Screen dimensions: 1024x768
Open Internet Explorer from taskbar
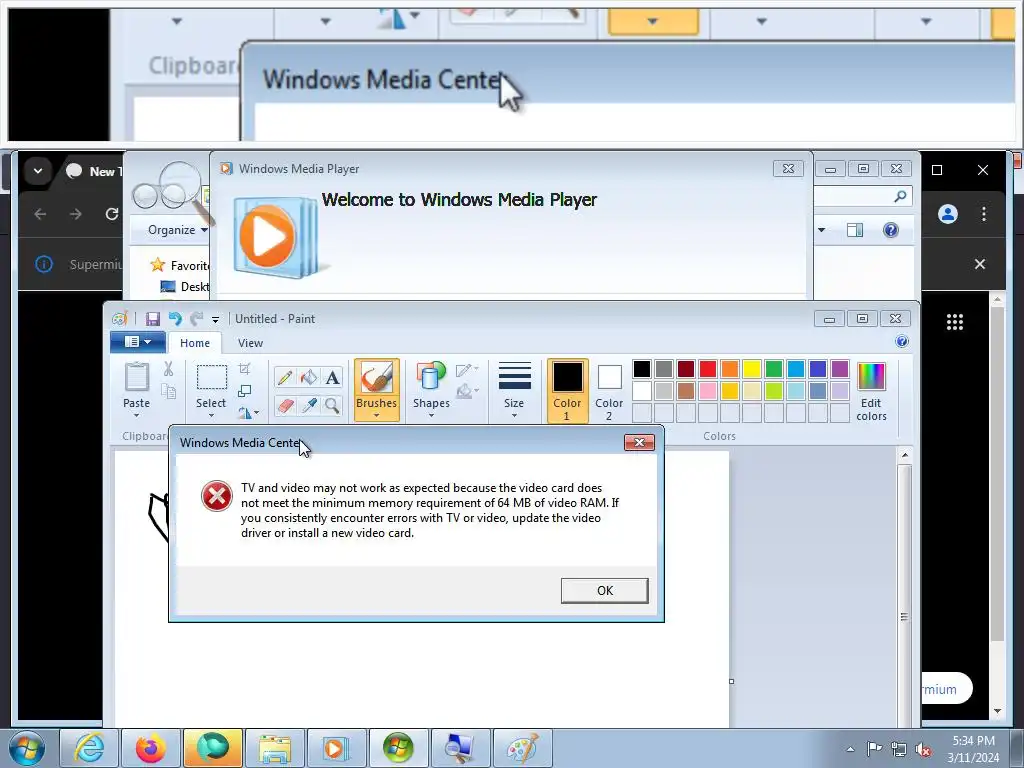click(x=89, y=748)
